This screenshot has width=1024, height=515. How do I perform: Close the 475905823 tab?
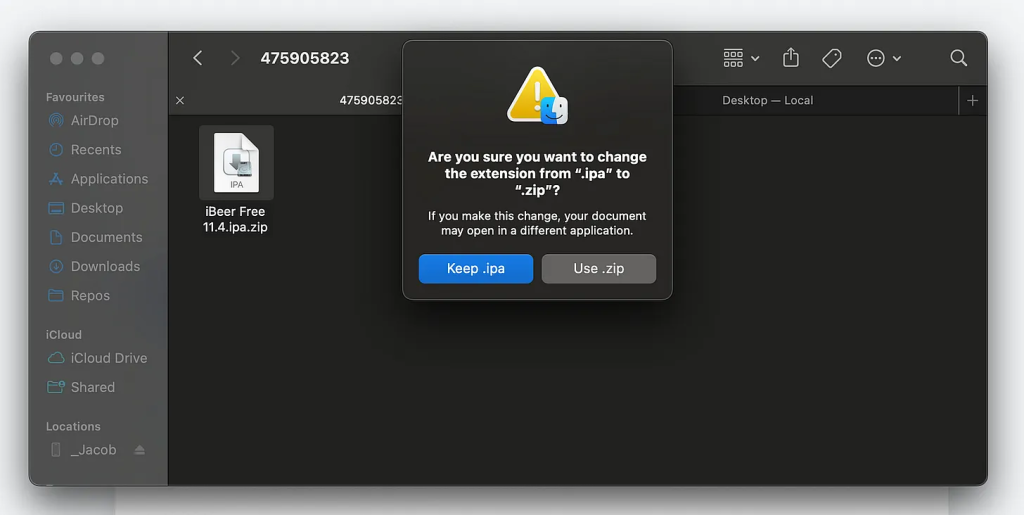coord(180,100)
